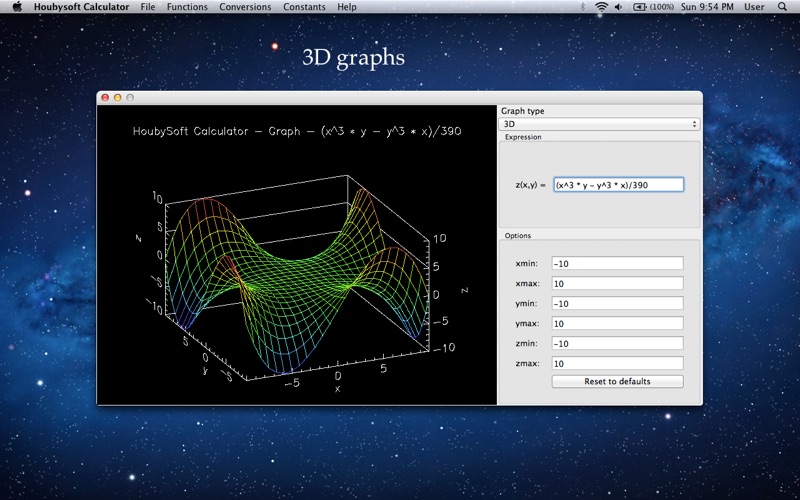Click the battery status icon

pyautogui.click(x=653, y=7)
